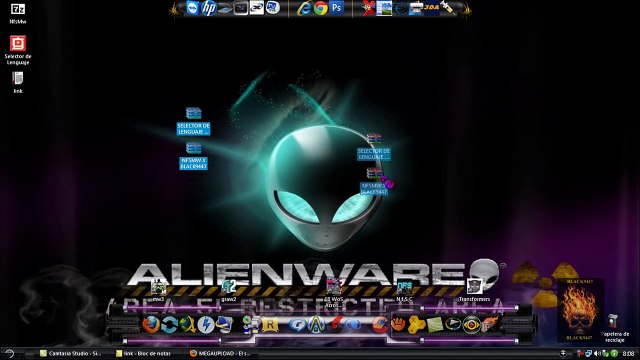Open the gold R icon in dock

pyautogui.click(x=270, y=325)
